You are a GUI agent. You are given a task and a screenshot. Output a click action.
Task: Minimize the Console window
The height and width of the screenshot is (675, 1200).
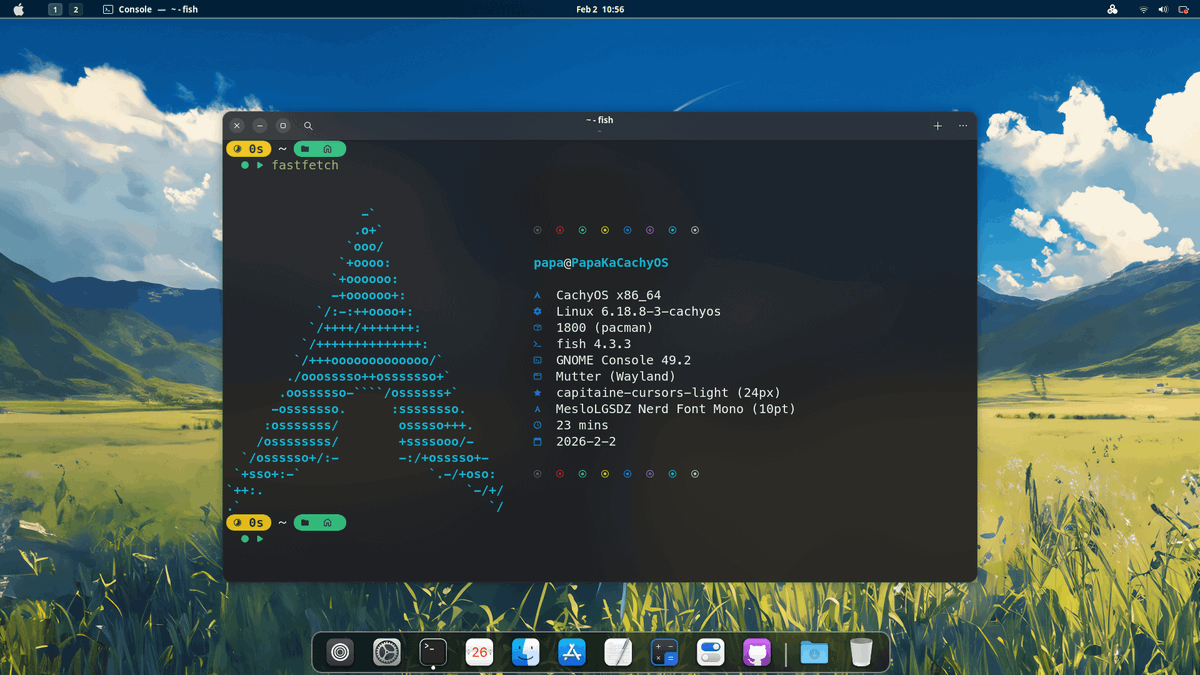point(260,126)
